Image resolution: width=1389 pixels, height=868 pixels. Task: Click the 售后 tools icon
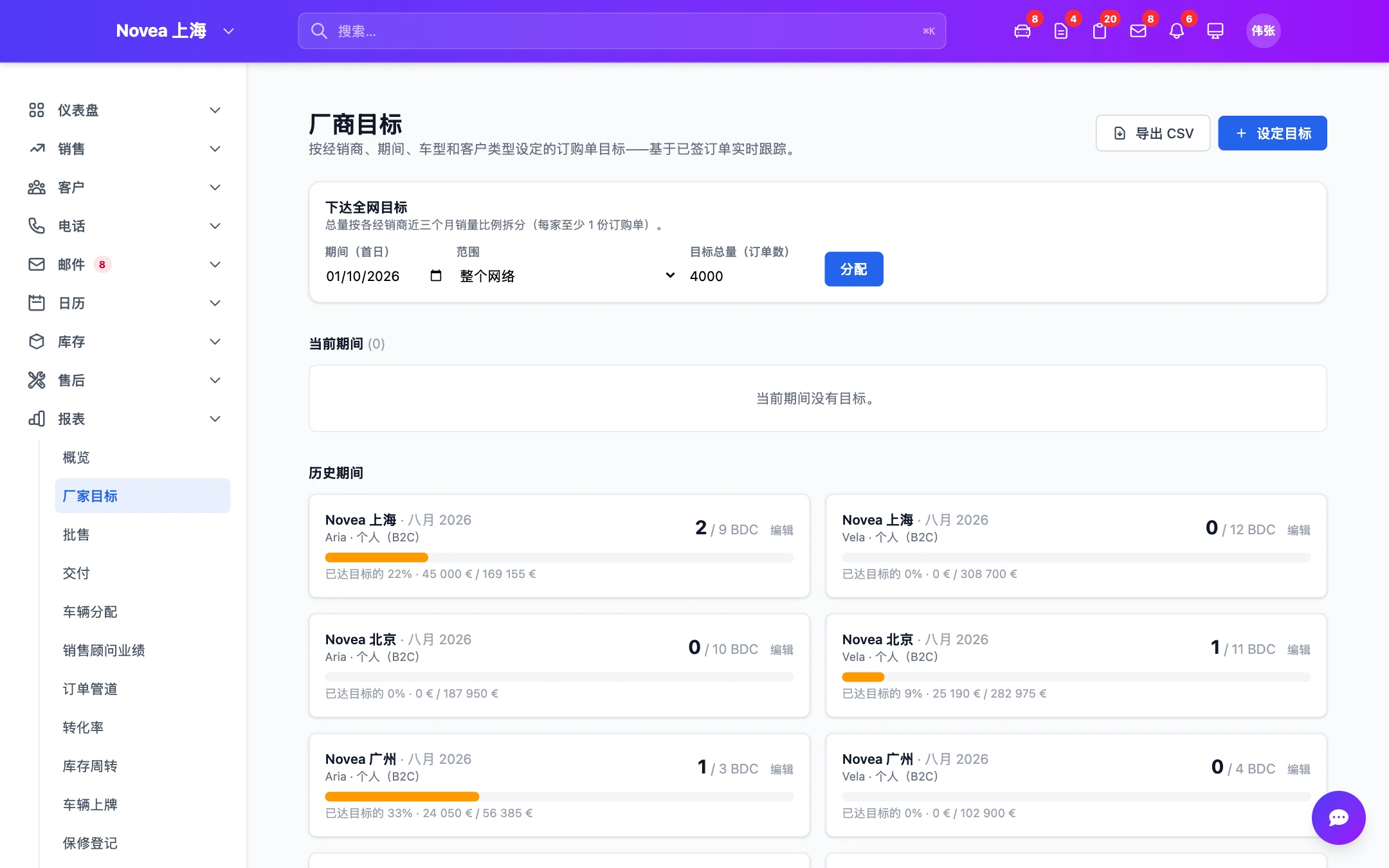tap(37, 380)
